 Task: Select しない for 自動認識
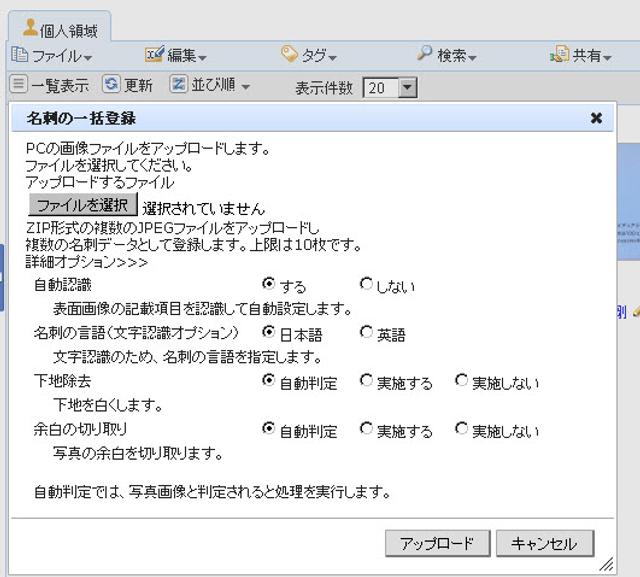tap(366, 283)
